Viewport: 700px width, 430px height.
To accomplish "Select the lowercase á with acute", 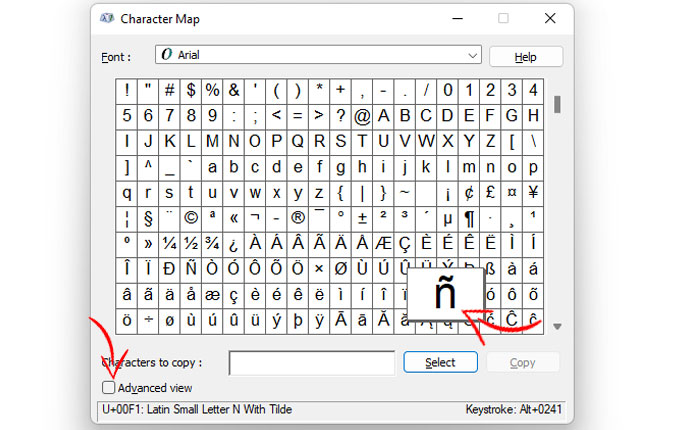I will [533, 269].
